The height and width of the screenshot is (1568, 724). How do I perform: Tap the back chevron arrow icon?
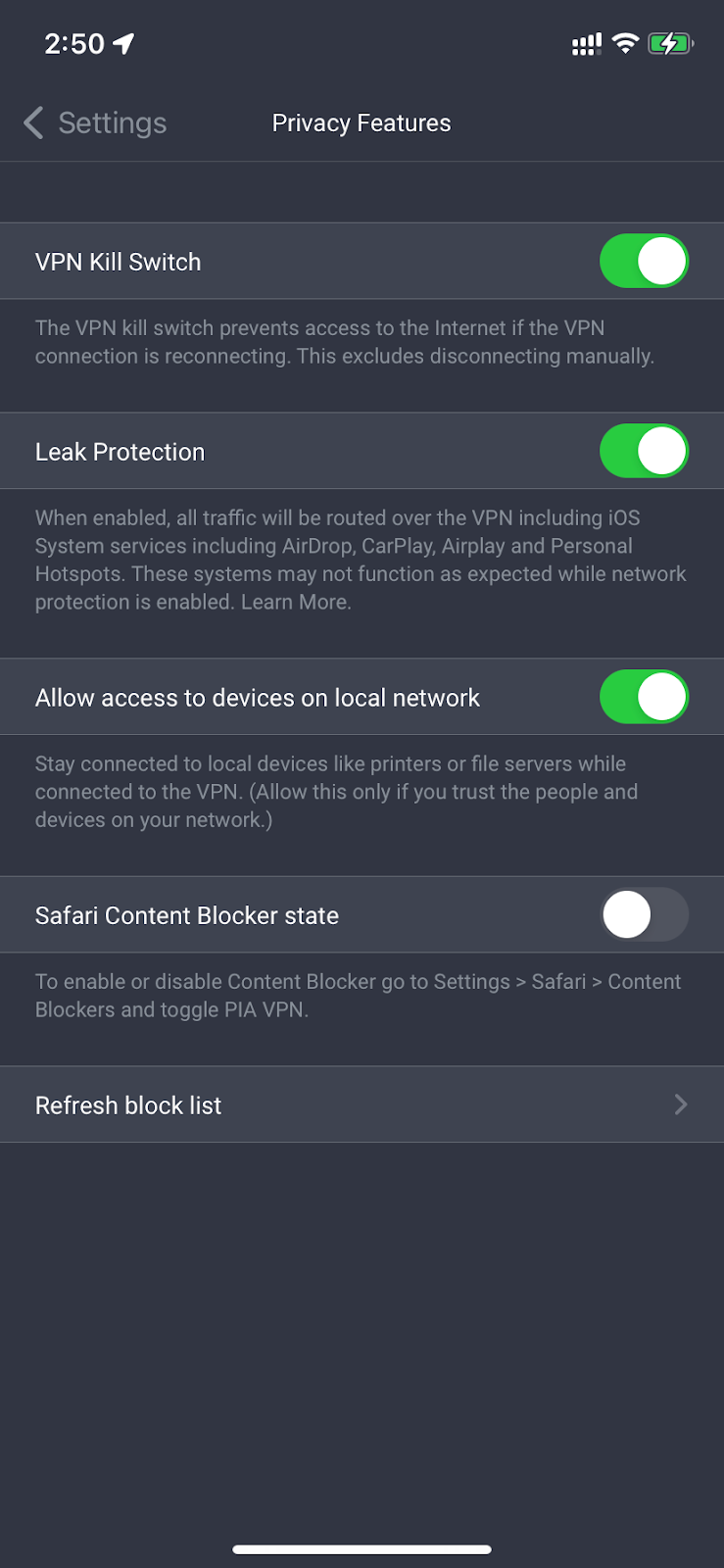(x=33, y=122)
